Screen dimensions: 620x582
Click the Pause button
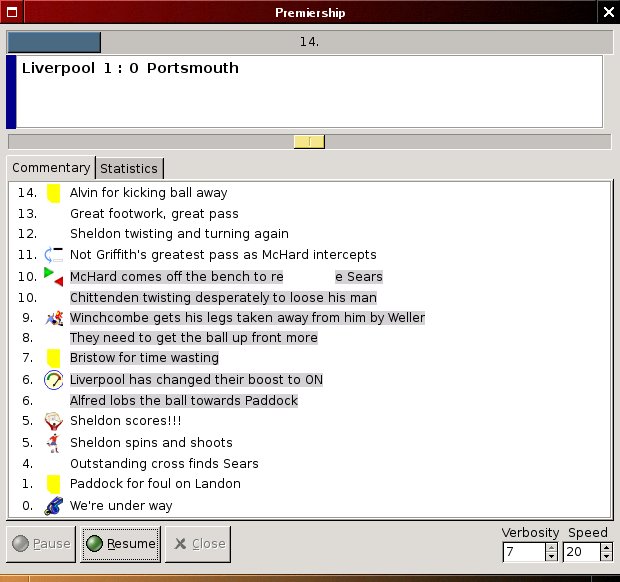point(41,544)
